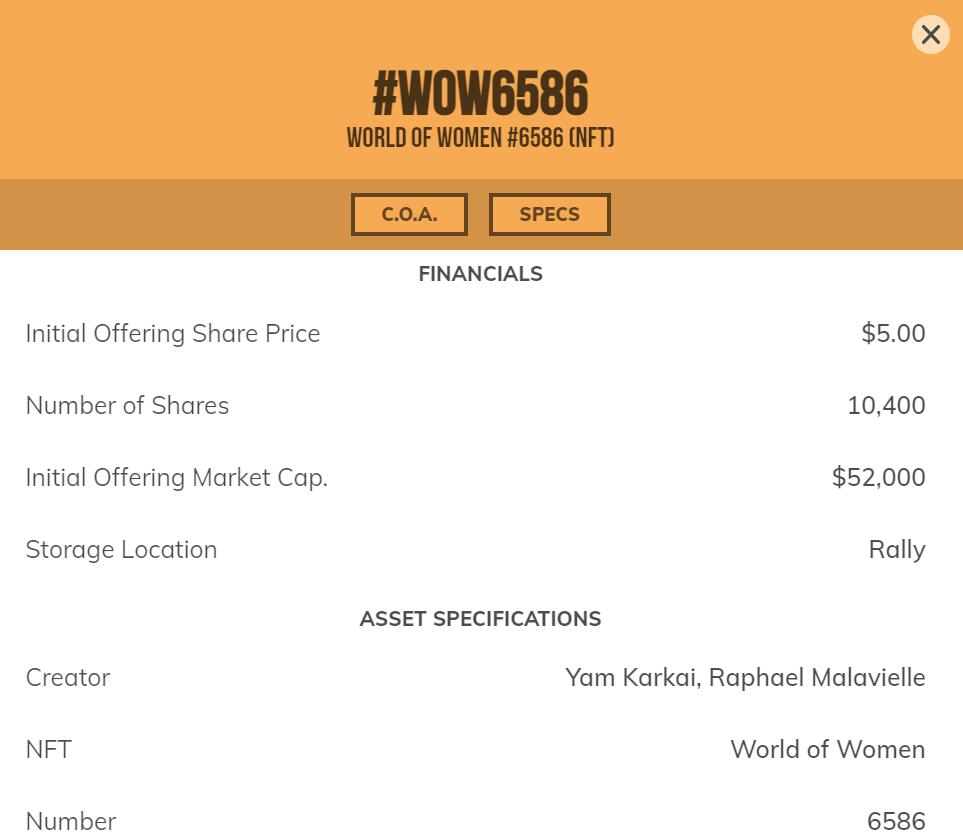
Task: Click the Storage Location label
Action: pos(121,549)
